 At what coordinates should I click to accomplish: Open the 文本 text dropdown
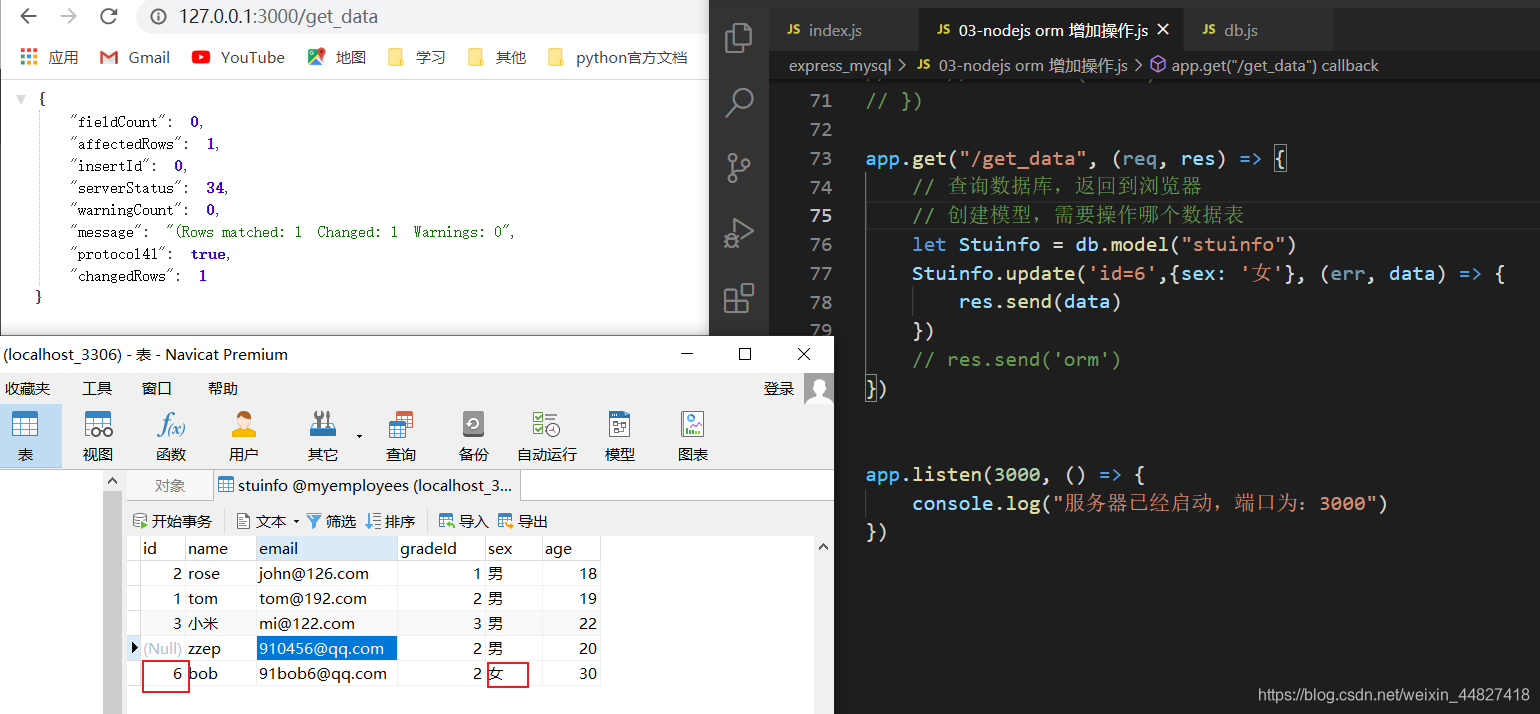[x=268, y=521]
